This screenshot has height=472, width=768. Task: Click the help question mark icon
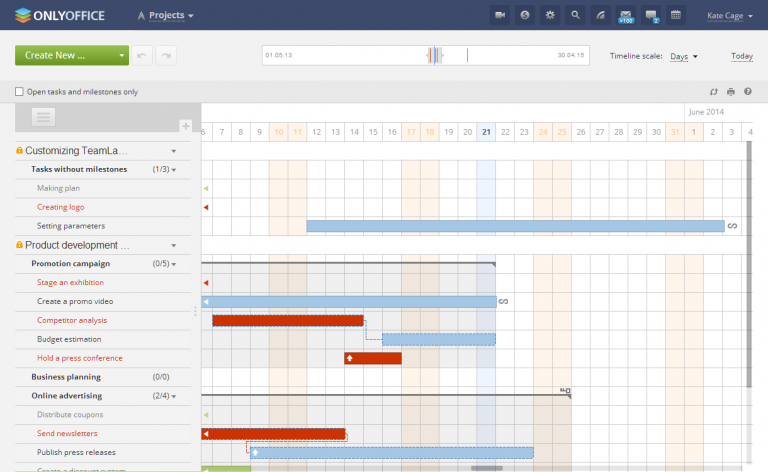pos(748,92)
